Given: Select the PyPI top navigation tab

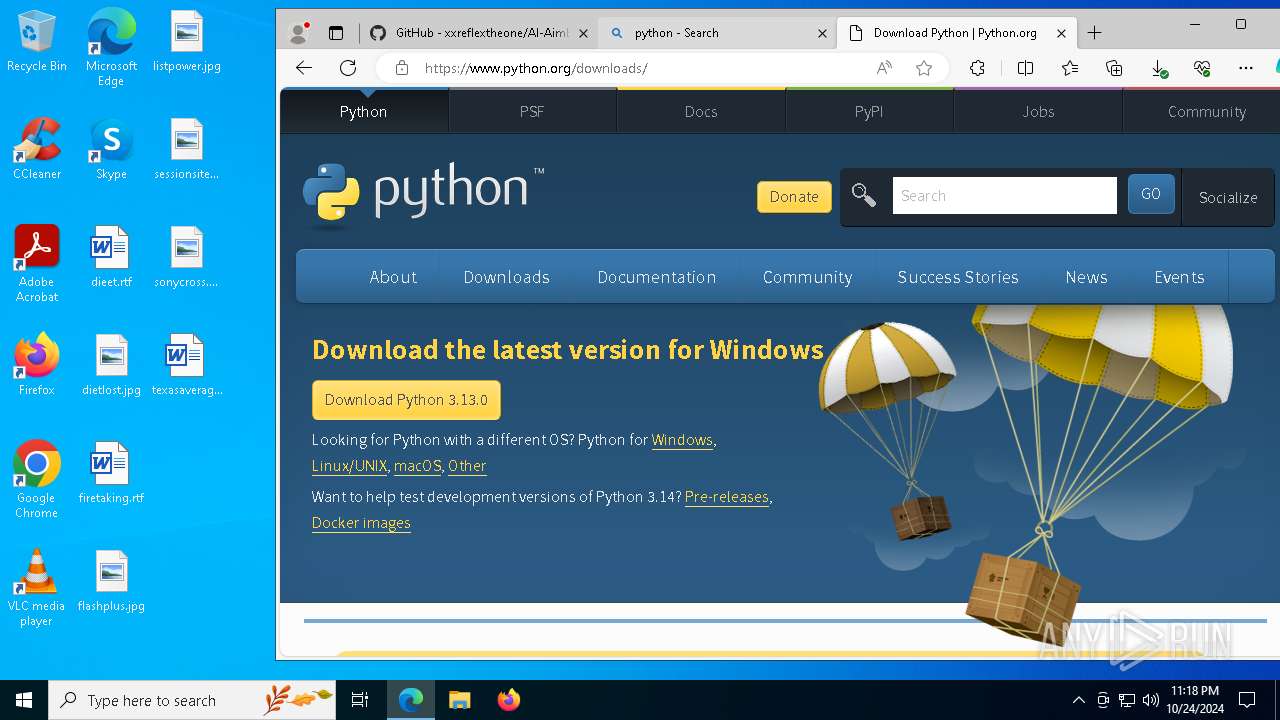Looking at the screenshot, I should click(869, 111).
